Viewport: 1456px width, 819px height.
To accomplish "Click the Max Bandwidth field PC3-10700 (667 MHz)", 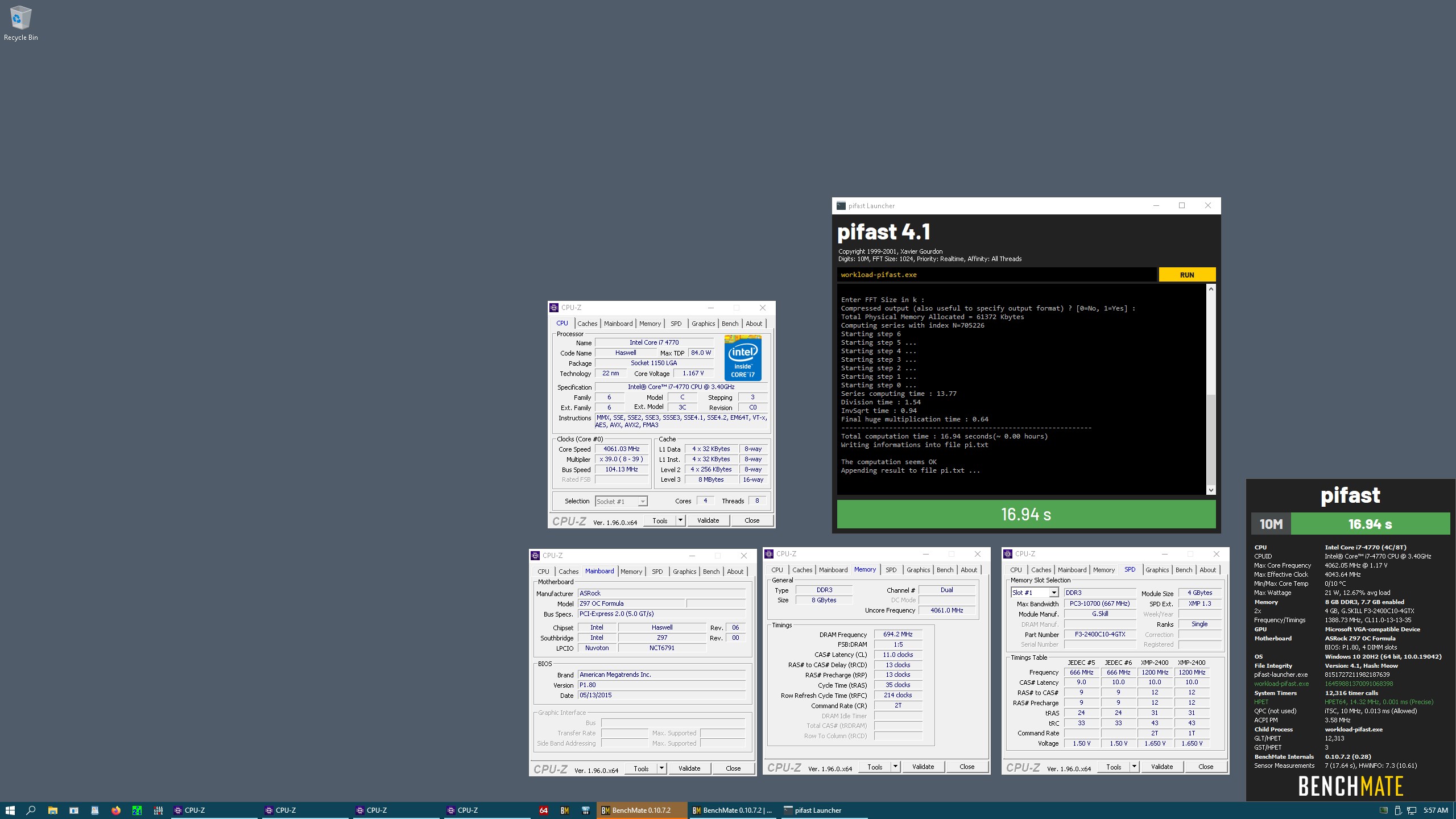I will 1100,603.
